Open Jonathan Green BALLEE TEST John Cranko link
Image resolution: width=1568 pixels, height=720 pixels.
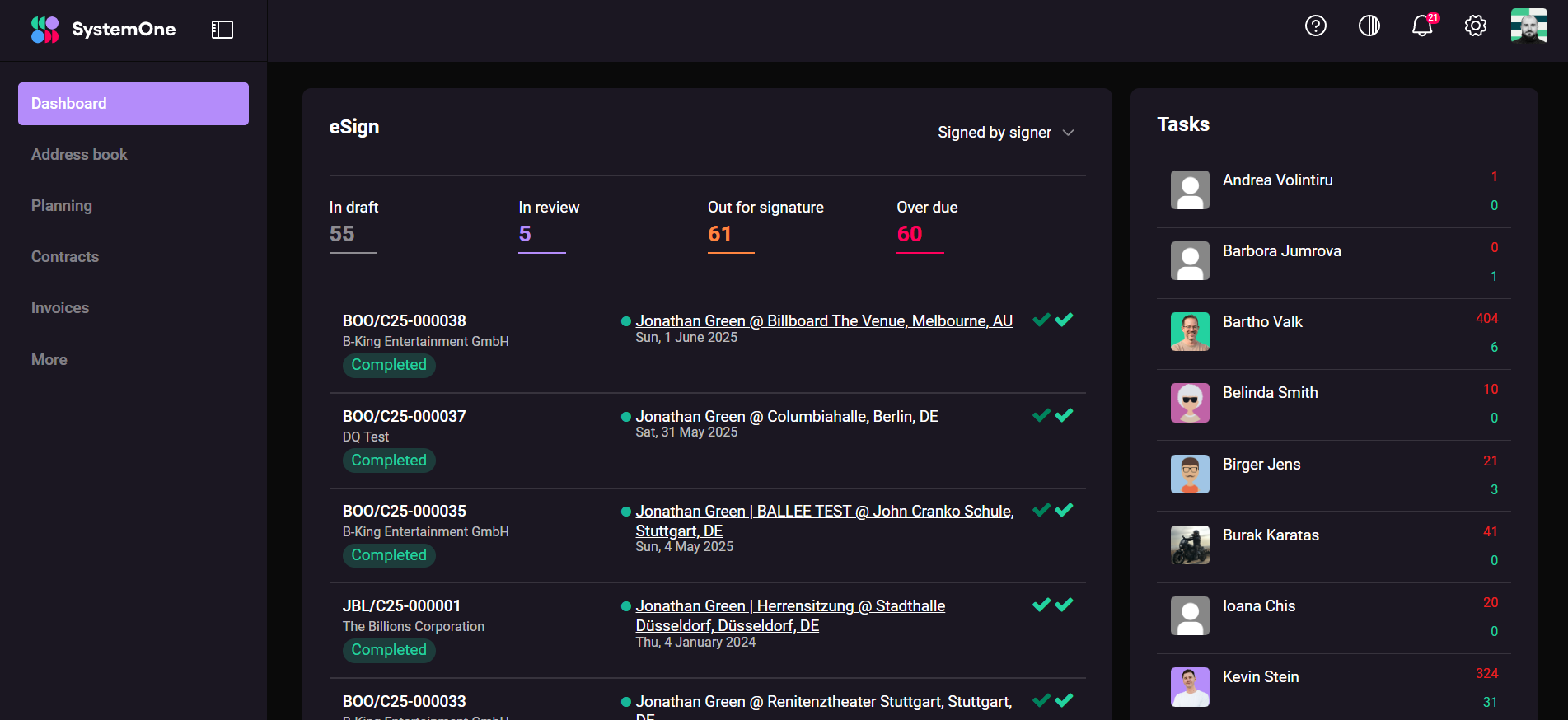click(825, 521)
